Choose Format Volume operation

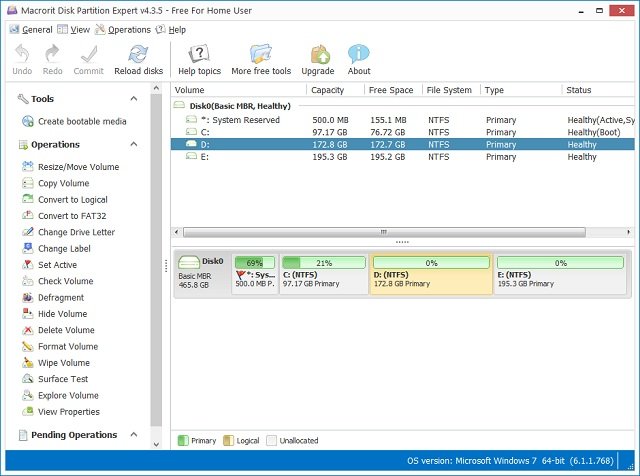[x=60, y=347]
